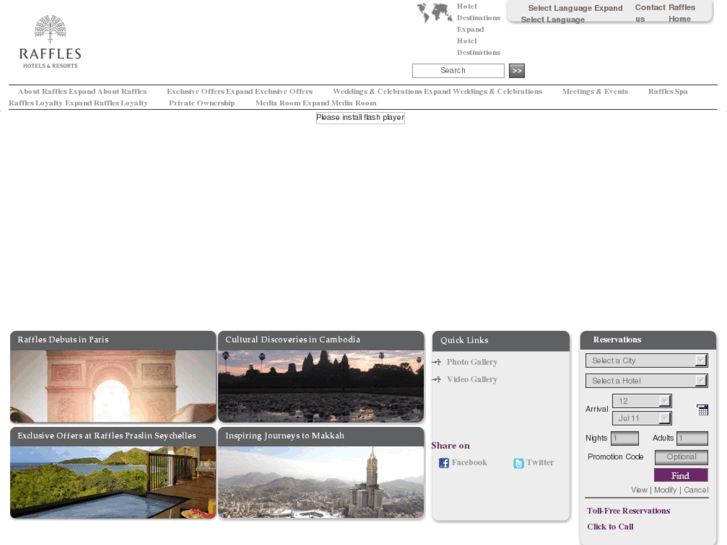Viewport: 727px width, 545px height.
Task: Click the Twitter bird icon
Action: click(x=518, y=463)
